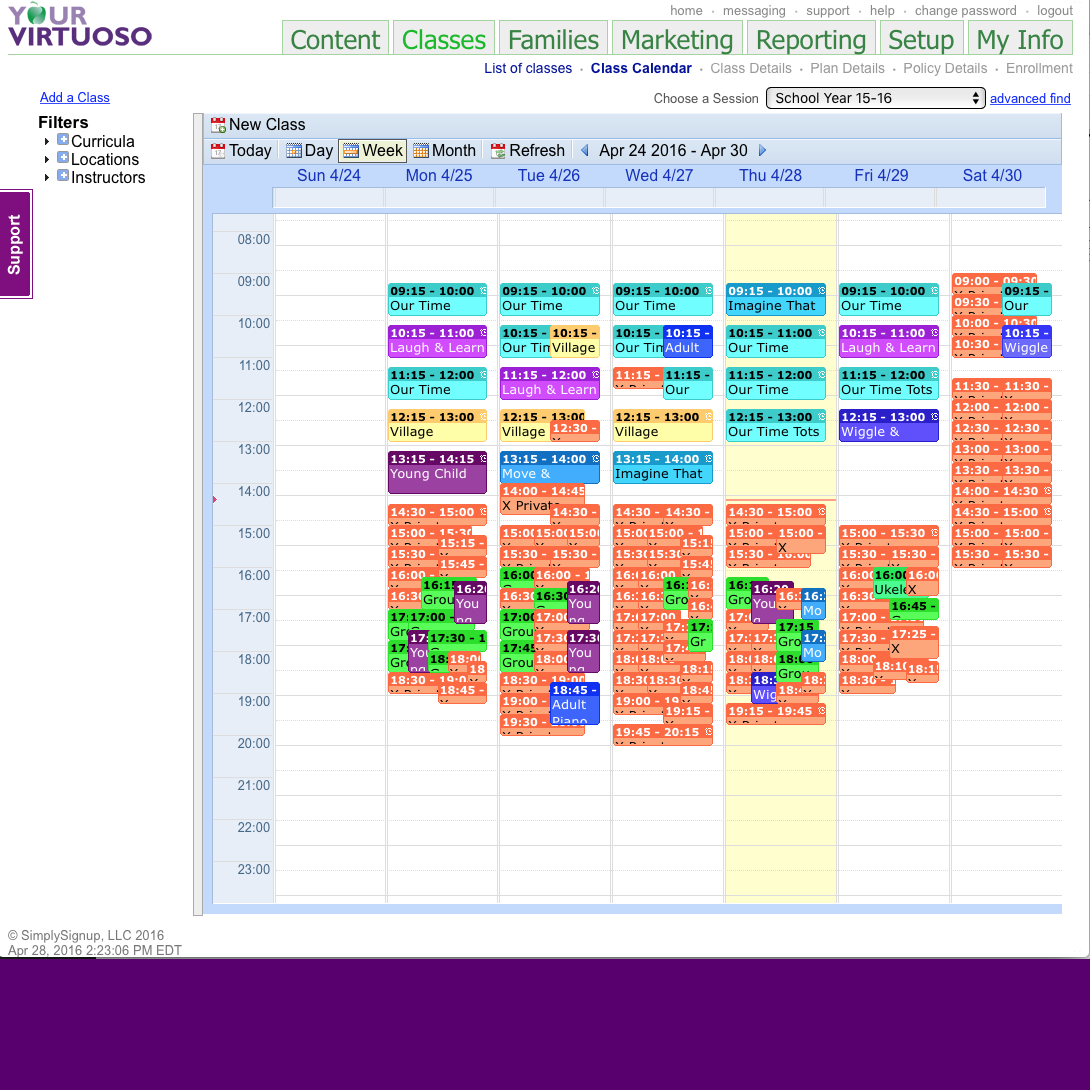Click the Day view icon
This screenshot has height=1090, width=1090.
click(x=294, y=151)
